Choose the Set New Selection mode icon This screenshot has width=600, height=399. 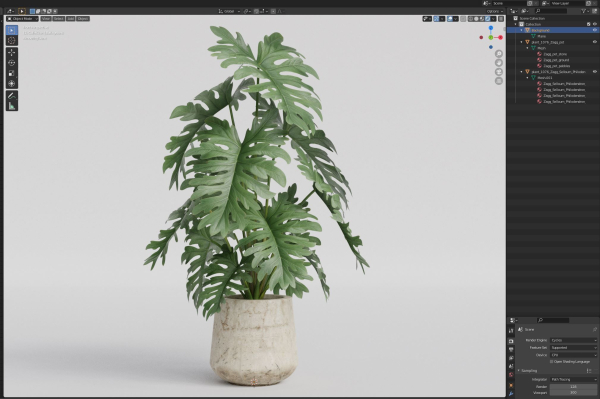pyautogui.click(x=33, y=11)
